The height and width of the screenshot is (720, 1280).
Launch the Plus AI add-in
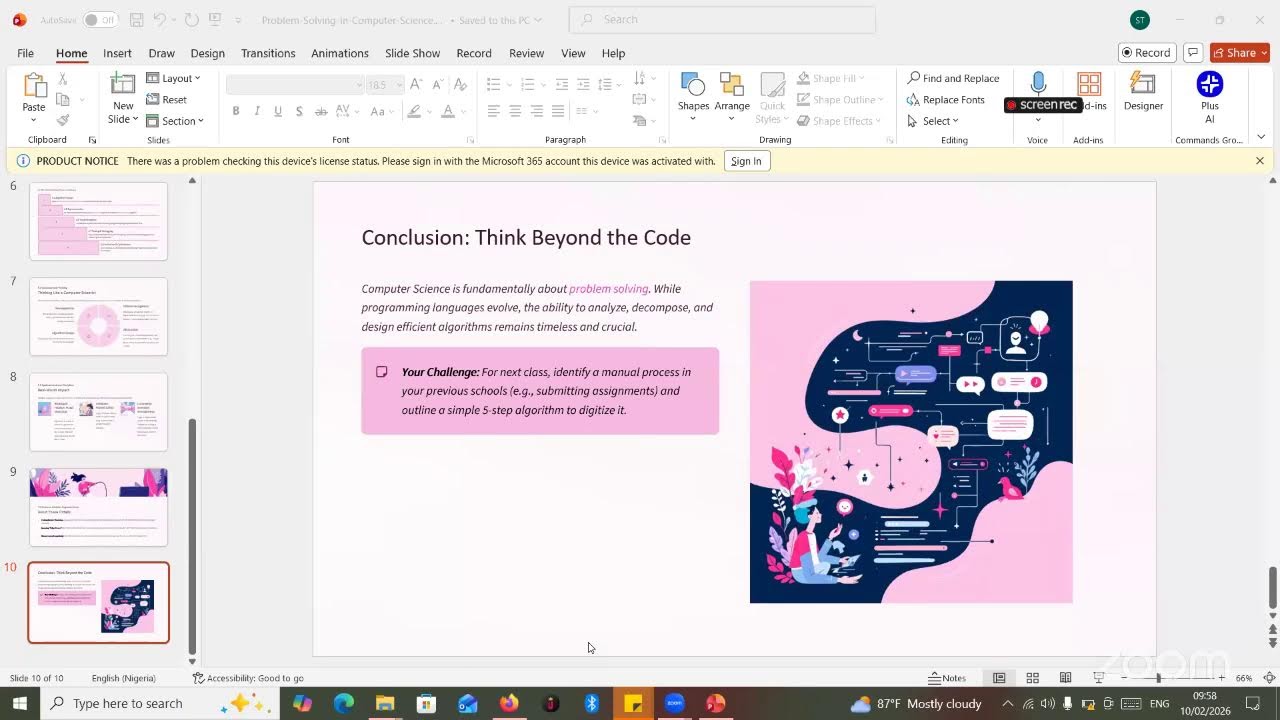(1210, 97)
